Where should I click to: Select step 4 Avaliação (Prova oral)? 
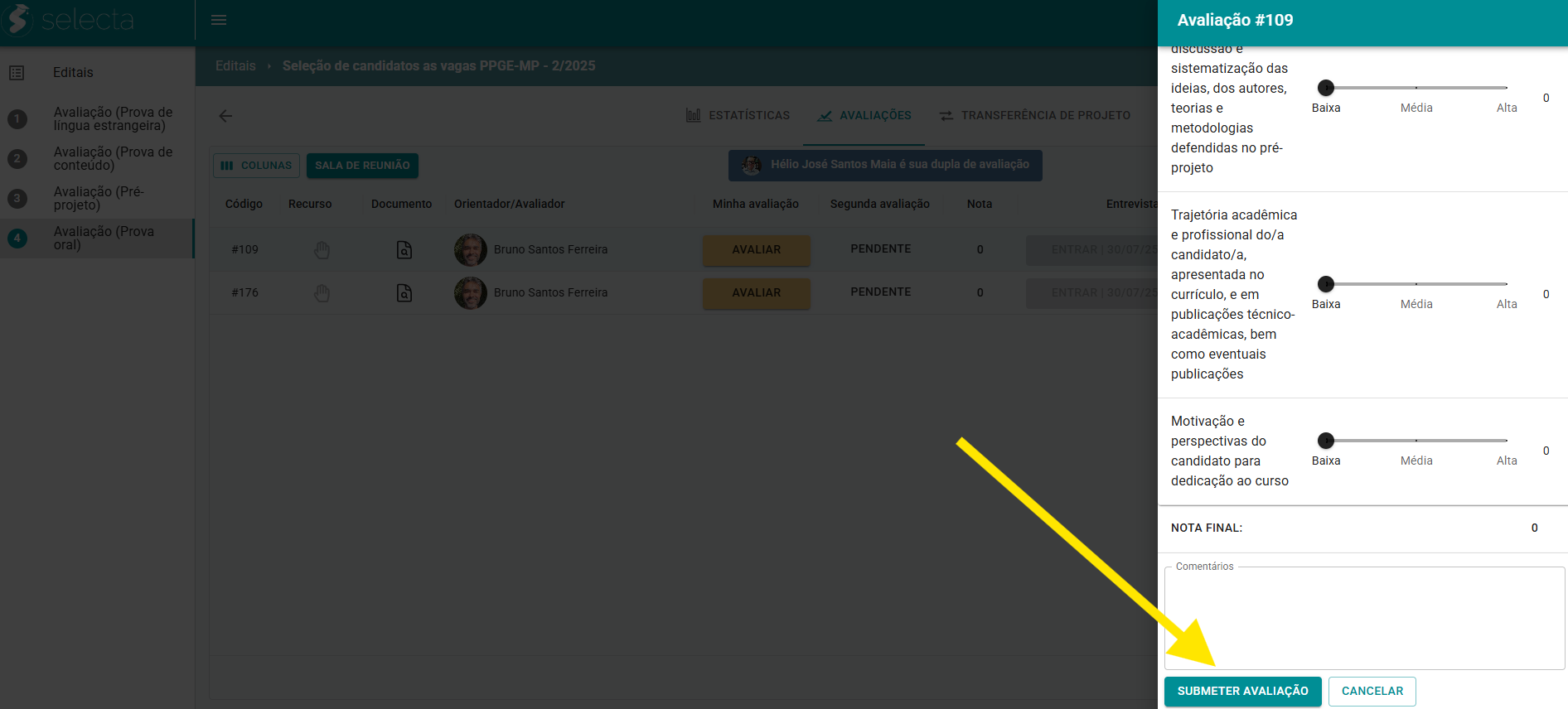97,239
